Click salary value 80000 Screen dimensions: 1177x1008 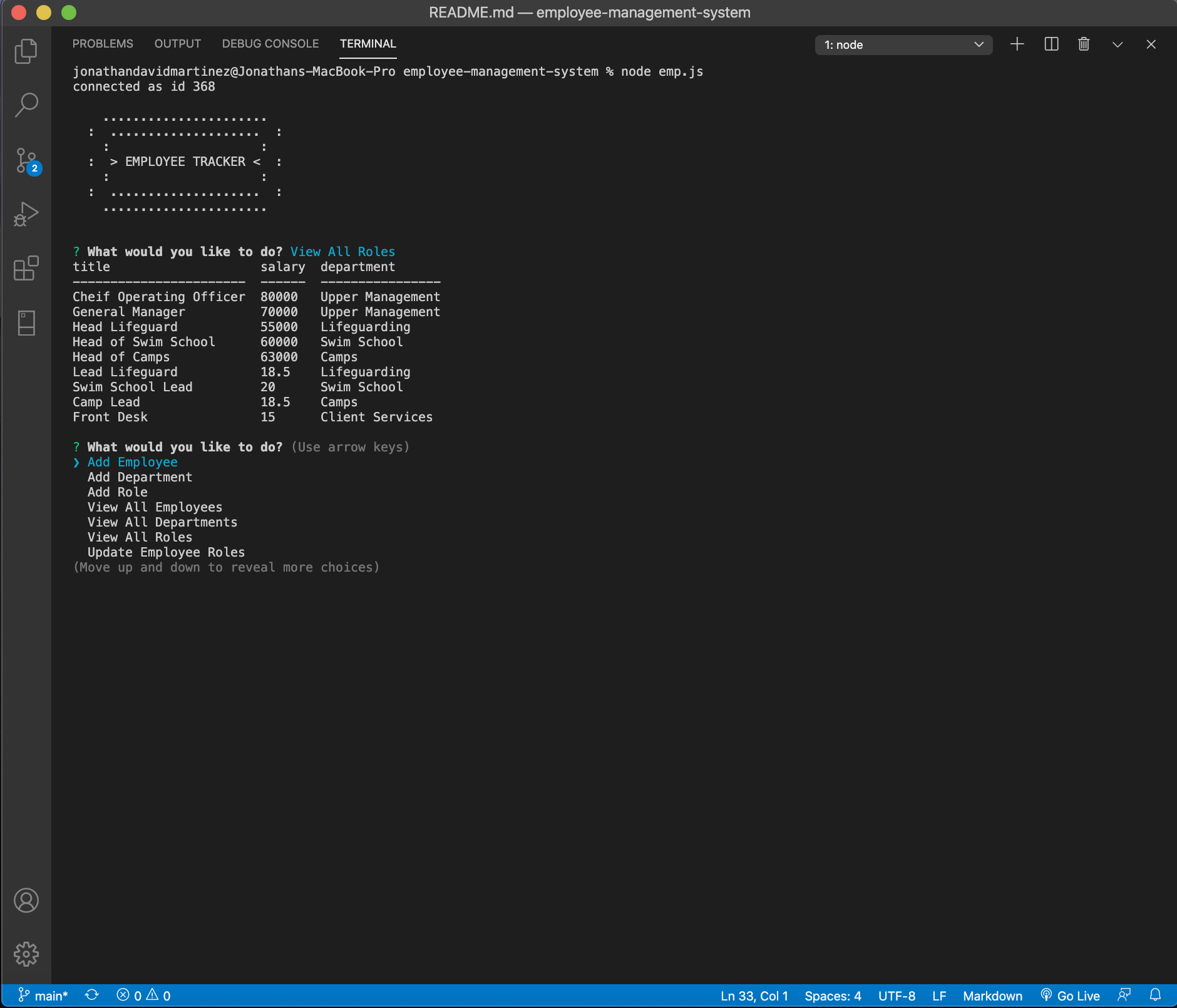pos(279,297)
